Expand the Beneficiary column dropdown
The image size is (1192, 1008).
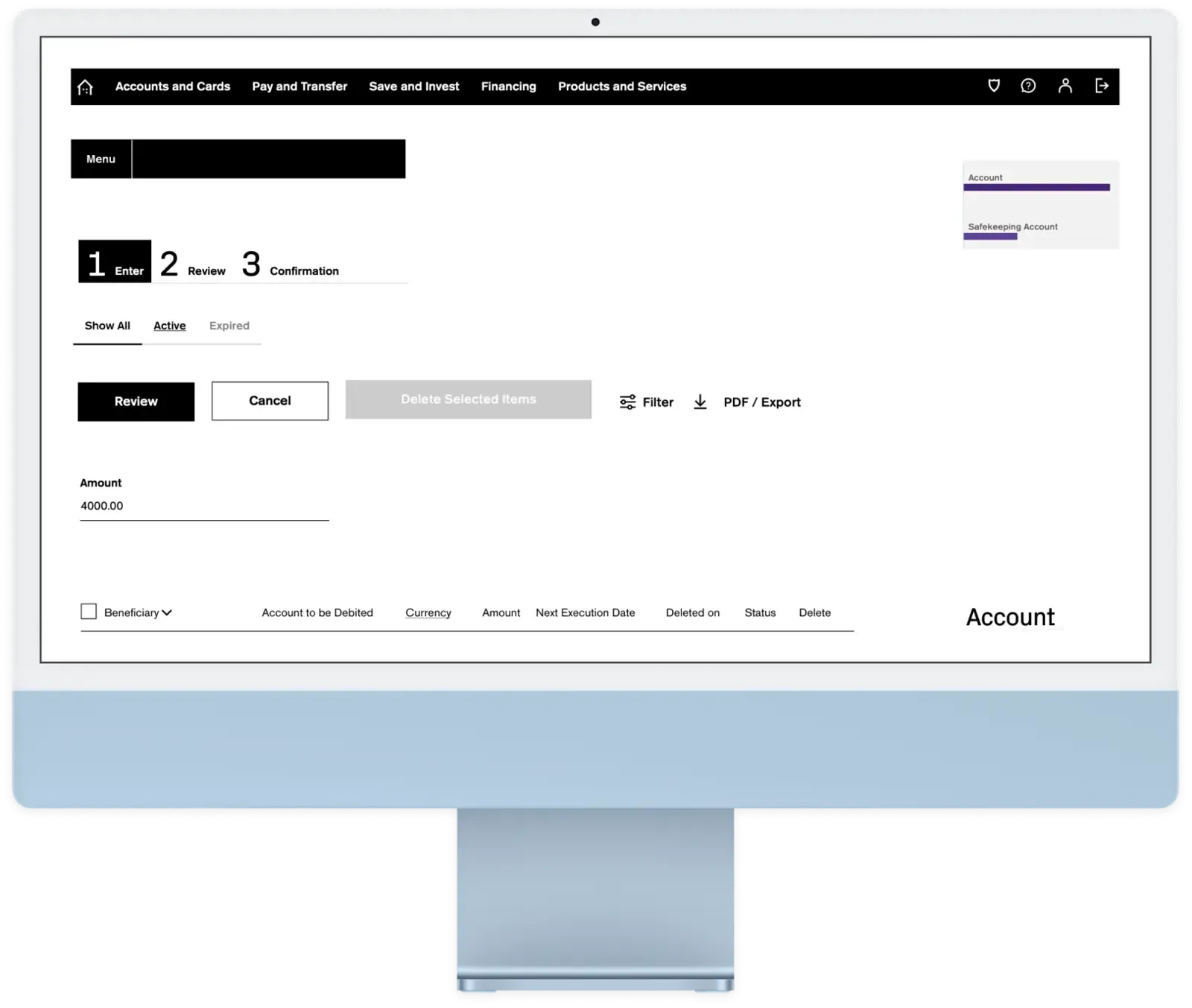(x=168, y=612)
